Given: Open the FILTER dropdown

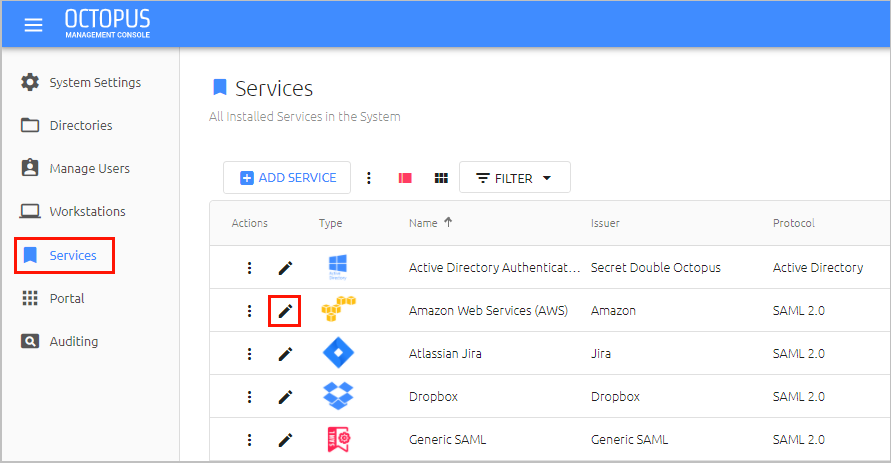Looking at the screenshot, I should coord(514,178).
